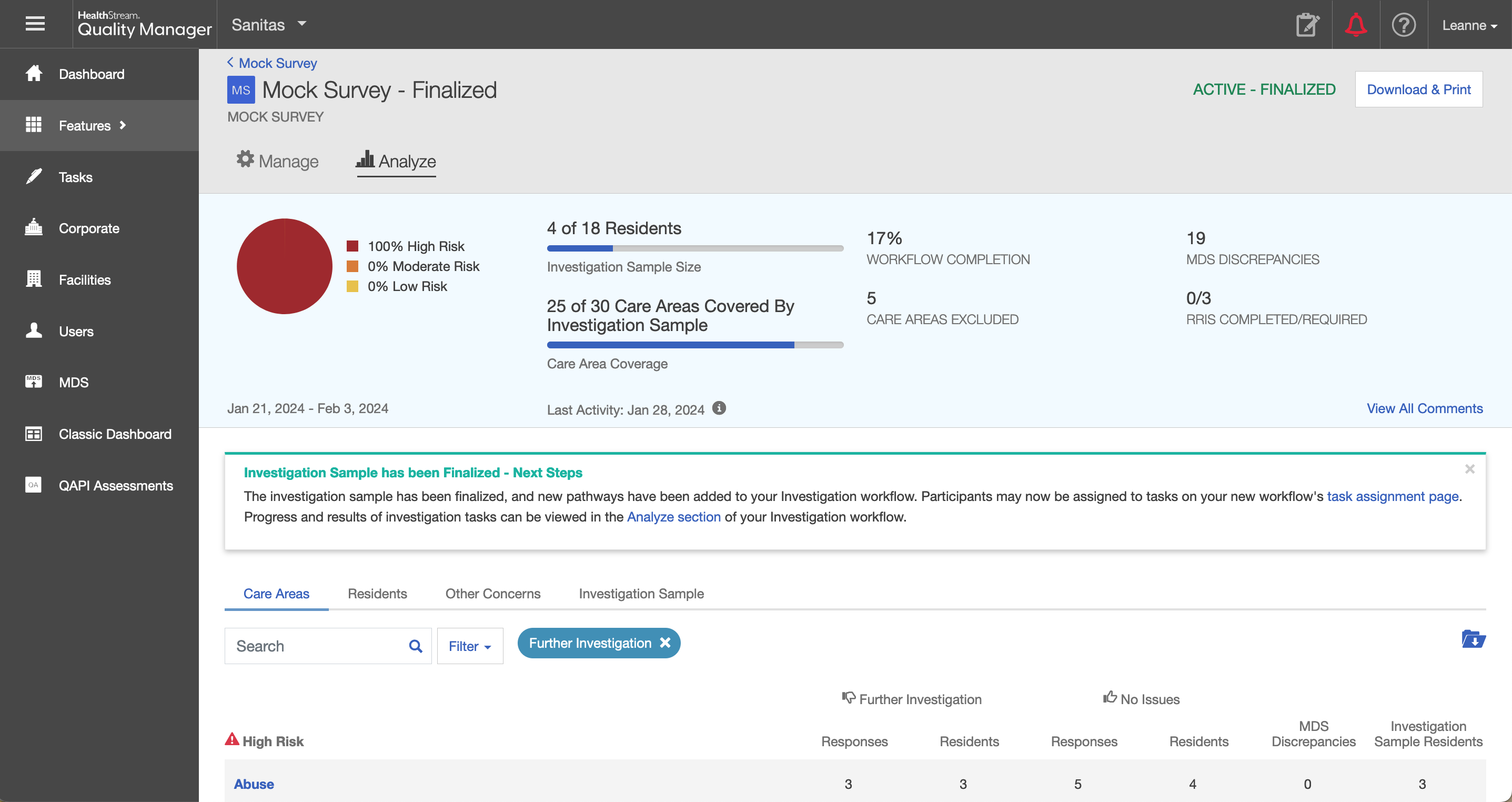
Task: Open the QAPI Assessments section
Action: pos(115,485)
